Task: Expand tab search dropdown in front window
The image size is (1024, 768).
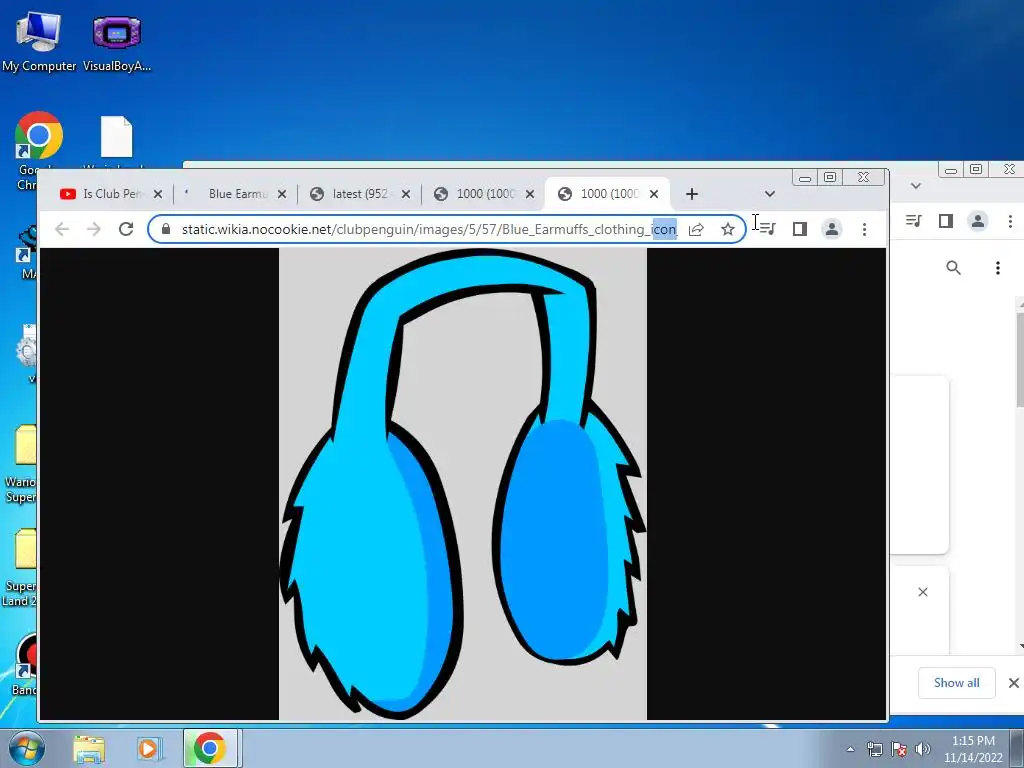Action: (x=770, y=194)
